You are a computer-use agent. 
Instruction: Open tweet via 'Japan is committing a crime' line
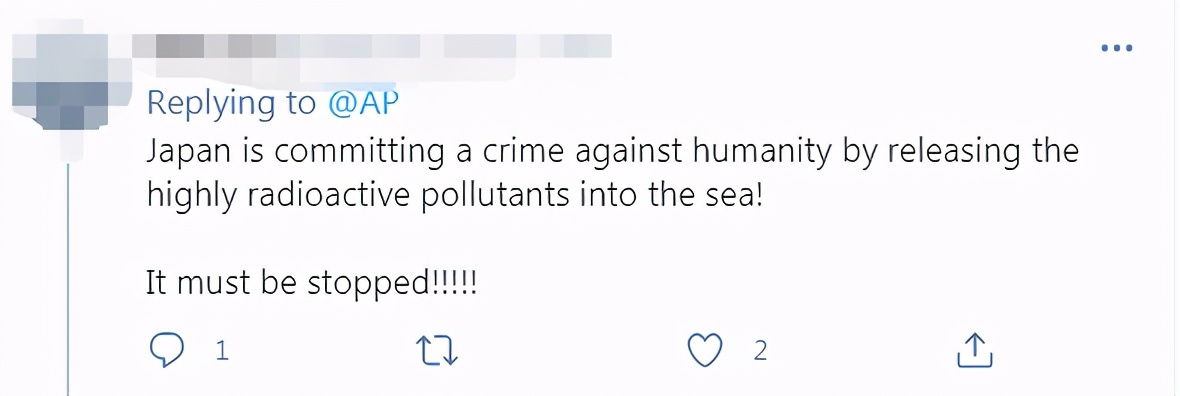pyautogui.click(x=613, y=153)
